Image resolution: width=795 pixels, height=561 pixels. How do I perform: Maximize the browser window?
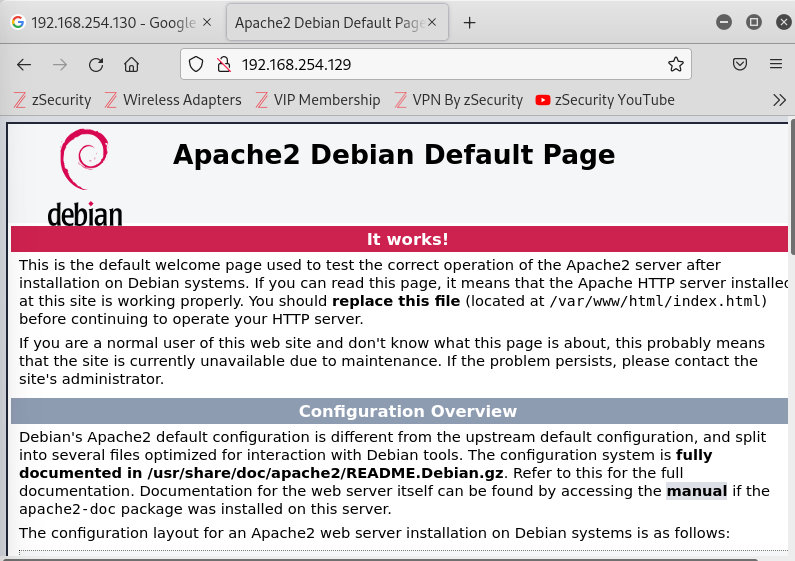(x=753, y=22)
